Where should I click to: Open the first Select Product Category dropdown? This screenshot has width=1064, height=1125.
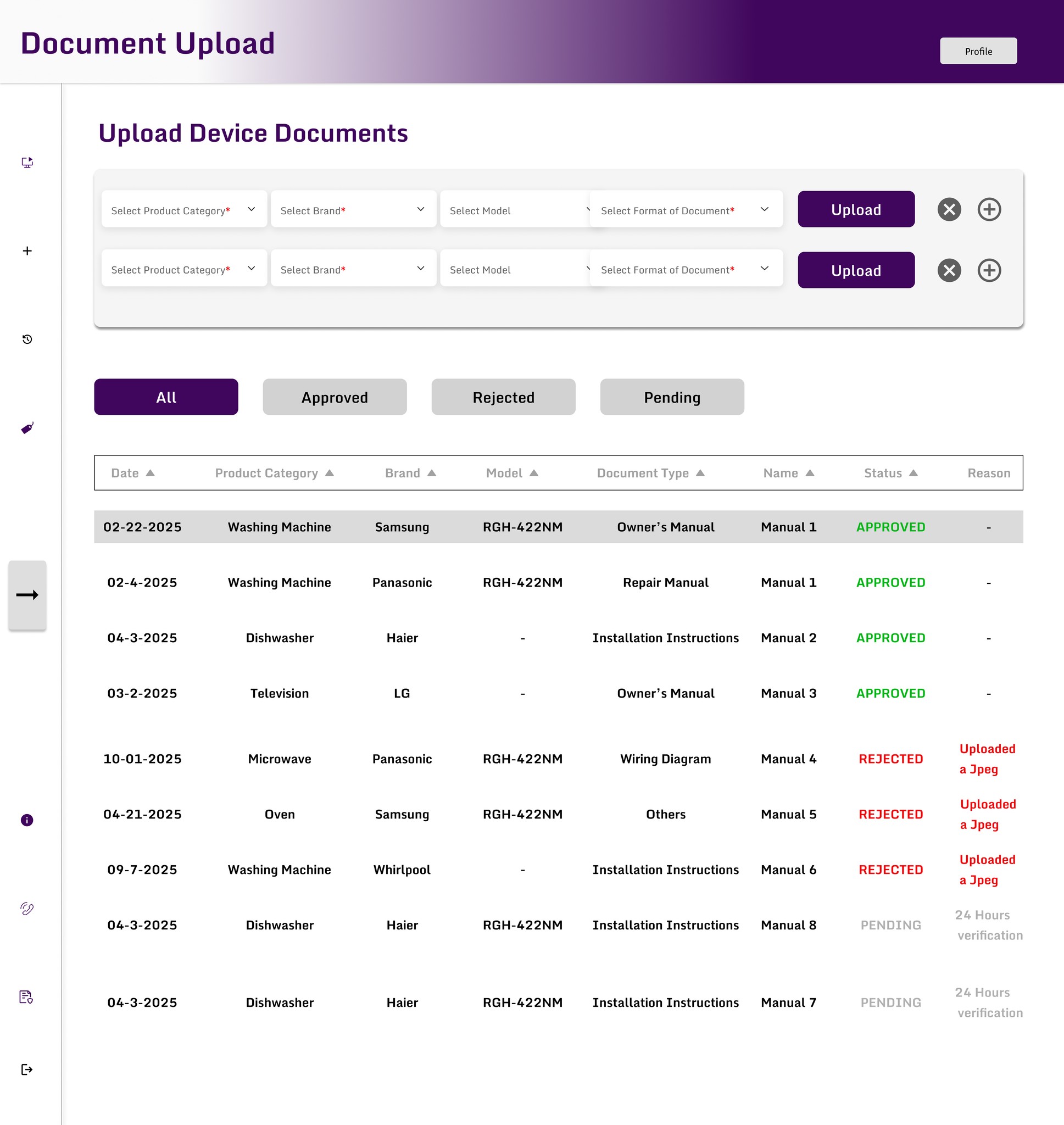[184, 210]
